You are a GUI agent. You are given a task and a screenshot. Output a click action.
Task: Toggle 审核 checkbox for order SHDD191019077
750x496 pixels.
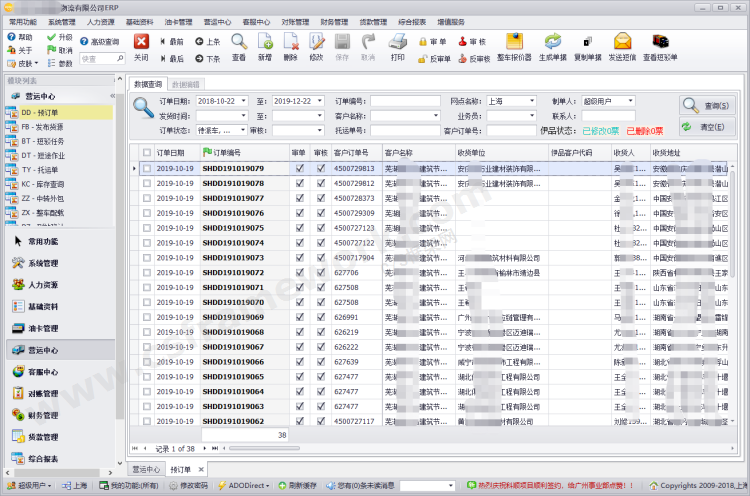pyautogui.click(x=320, y=198)
